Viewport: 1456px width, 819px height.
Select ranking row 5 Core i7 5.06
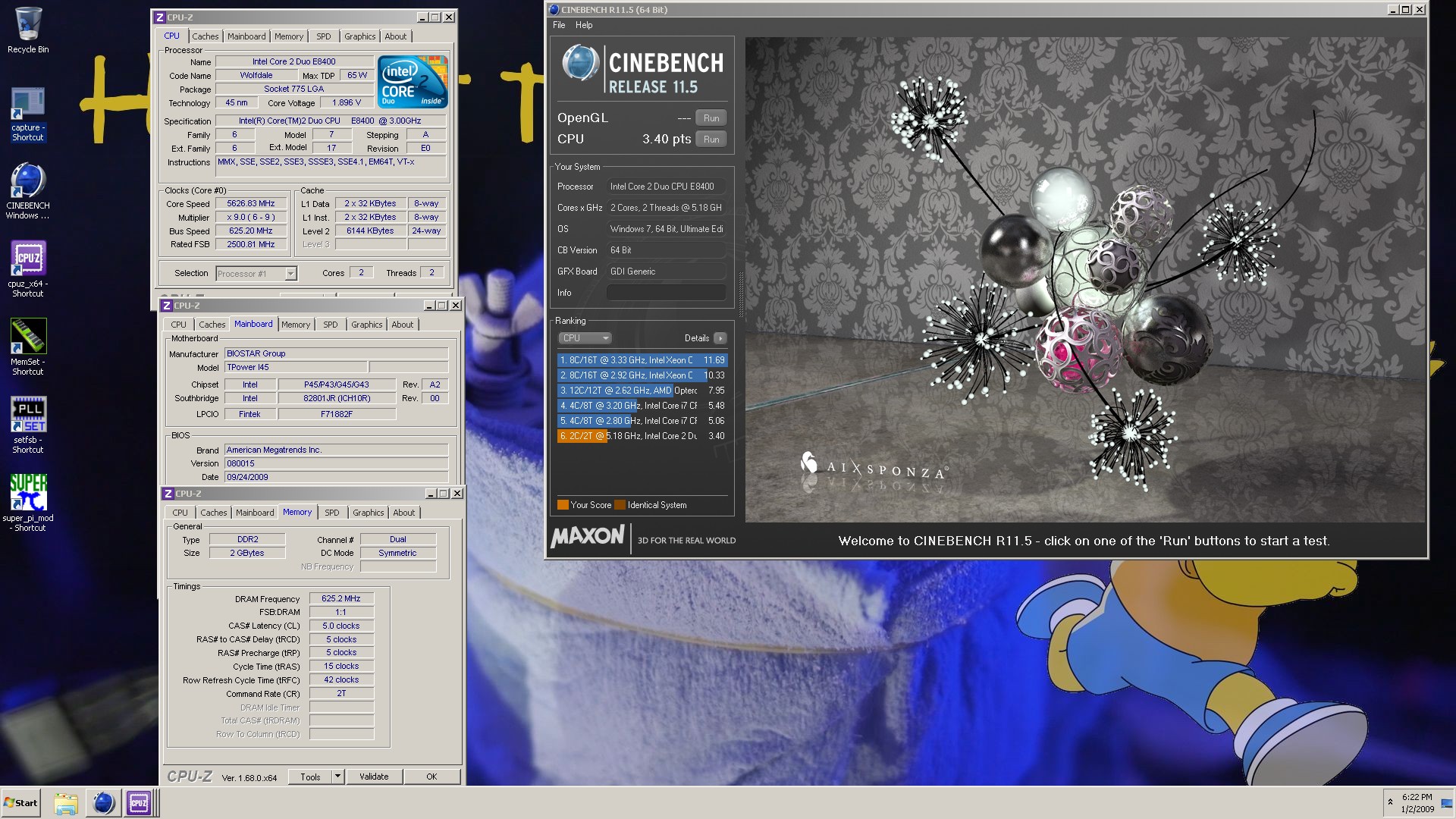642,421
